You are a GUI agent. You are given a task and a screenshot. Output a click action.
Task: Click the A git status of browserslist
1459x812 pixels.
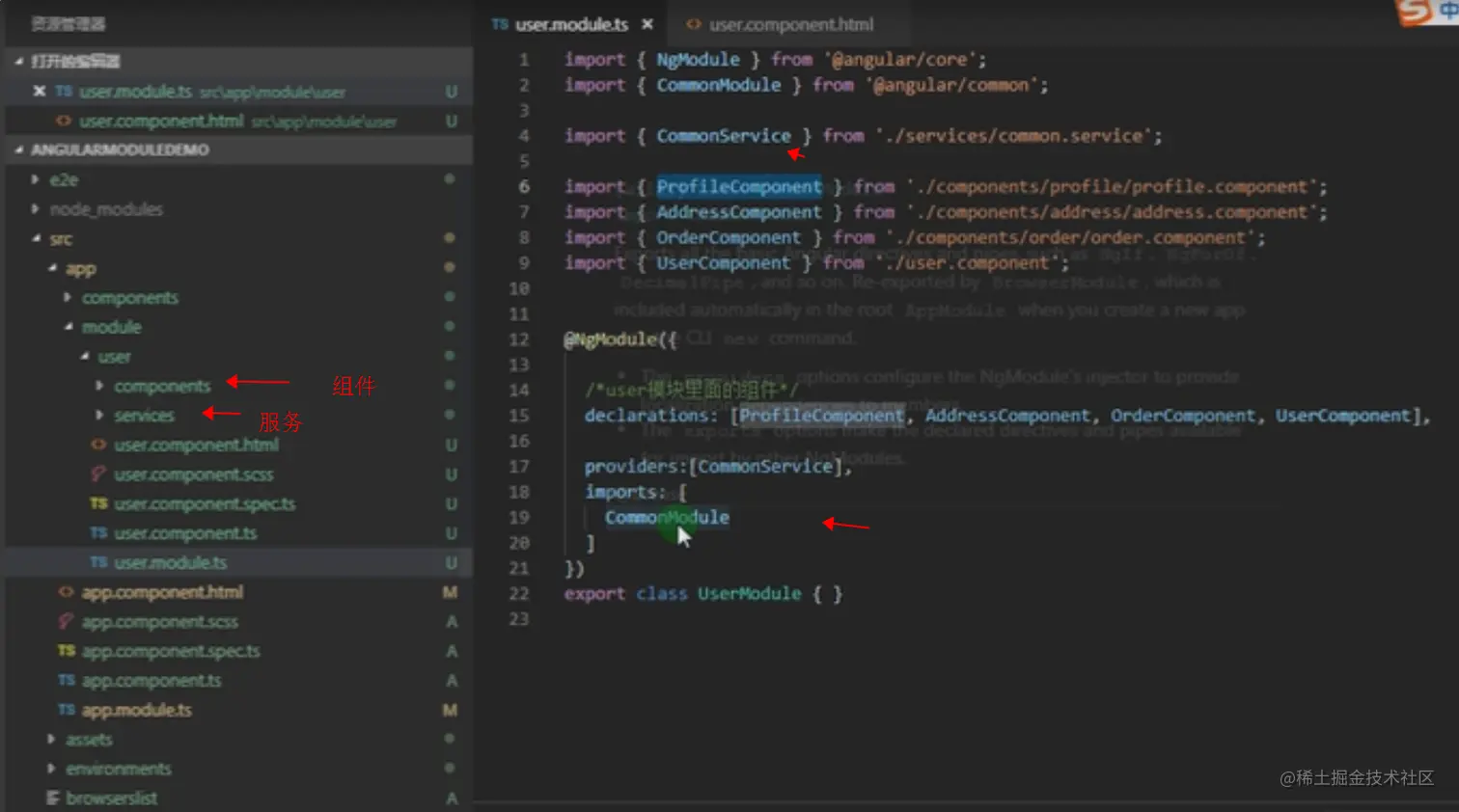[452, 798]
